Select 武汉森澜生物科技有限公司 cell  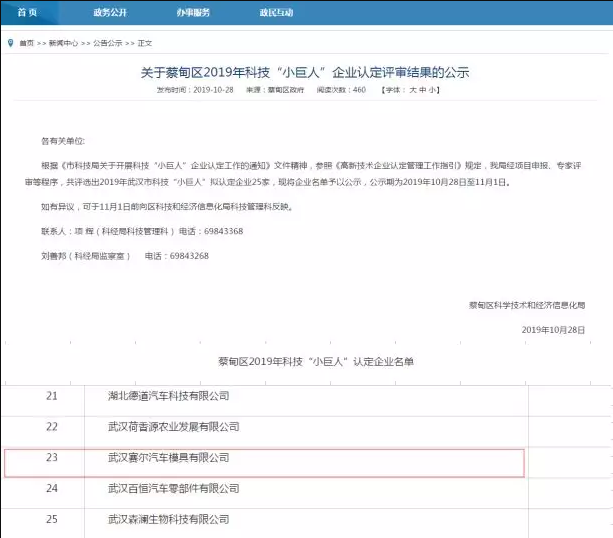click(168, 519)
